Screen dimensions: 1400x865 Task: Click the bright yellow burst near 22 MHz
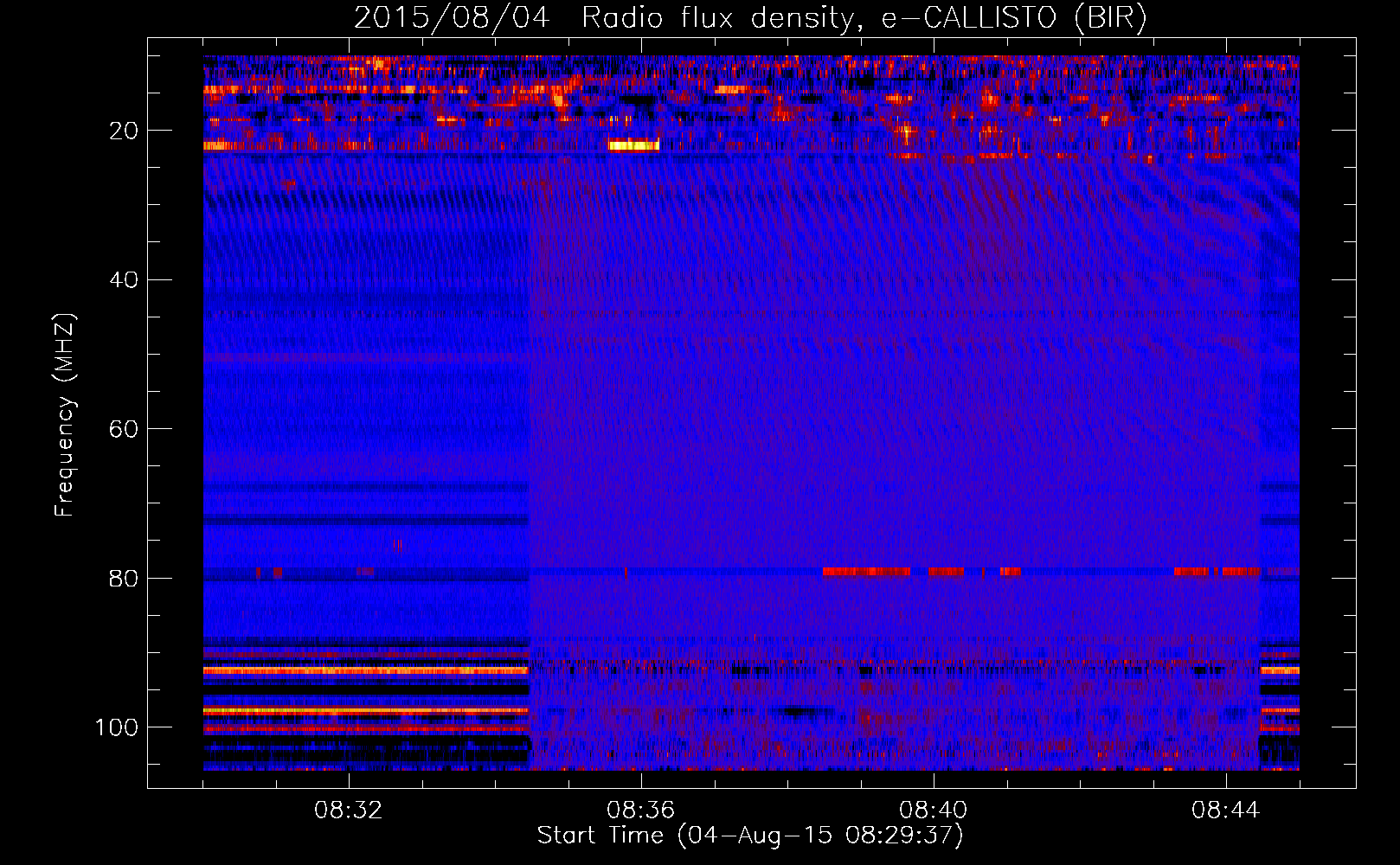click(x=633, y=145)
